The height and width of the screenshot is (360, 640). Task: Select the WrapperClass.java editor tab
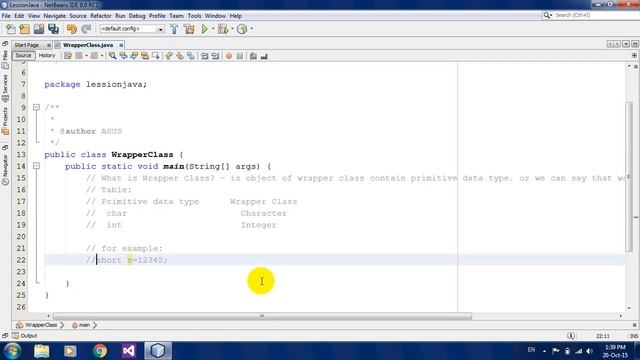pos(88,45)
